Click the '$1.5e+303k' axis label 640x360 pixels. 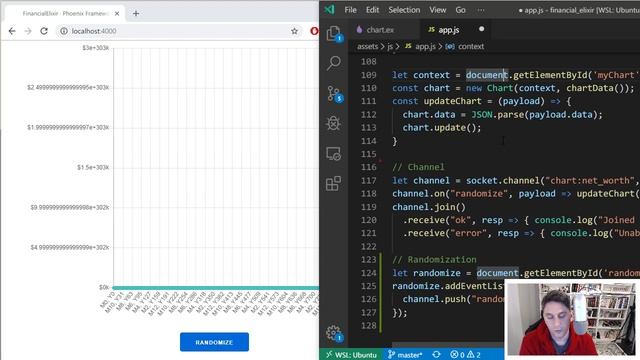click(x=93, y=167)
